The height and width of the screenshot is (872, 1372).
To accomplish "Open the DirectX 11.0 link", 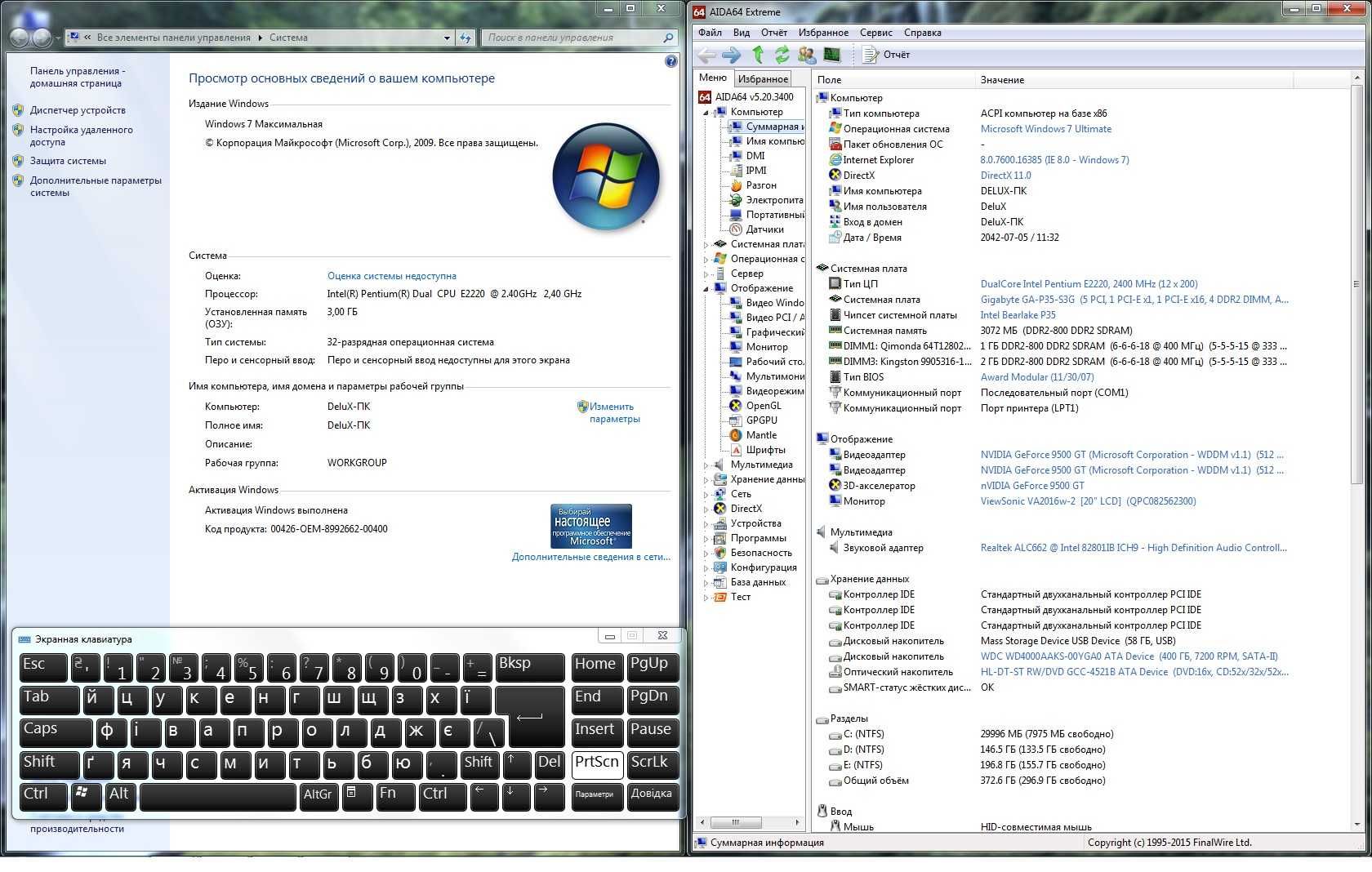I will coord(1005,176).
